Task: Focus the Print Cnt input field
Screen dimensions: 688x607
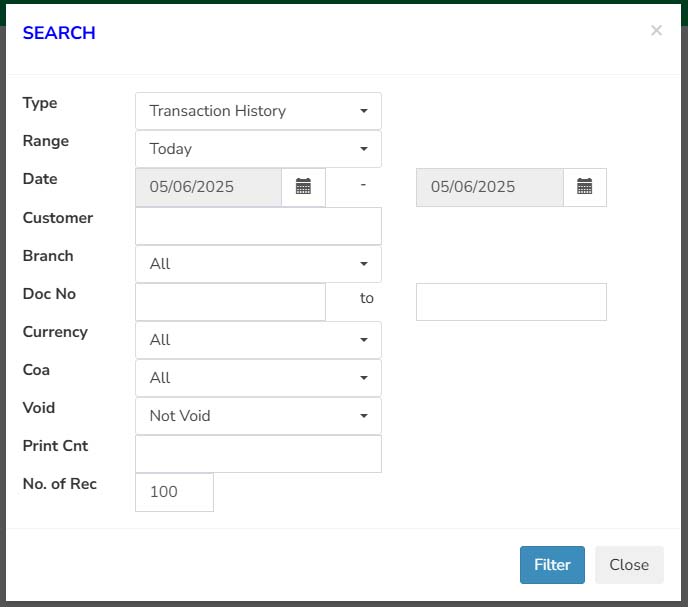Action: 258,454
